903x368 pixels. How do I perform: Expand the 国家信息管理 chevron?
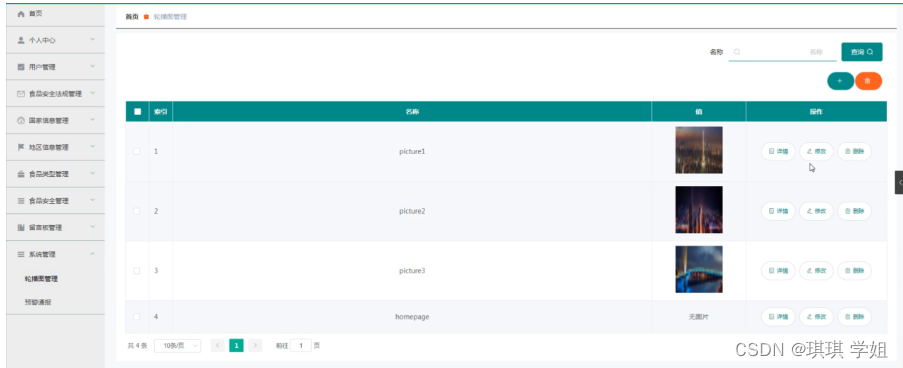[93, 120]
